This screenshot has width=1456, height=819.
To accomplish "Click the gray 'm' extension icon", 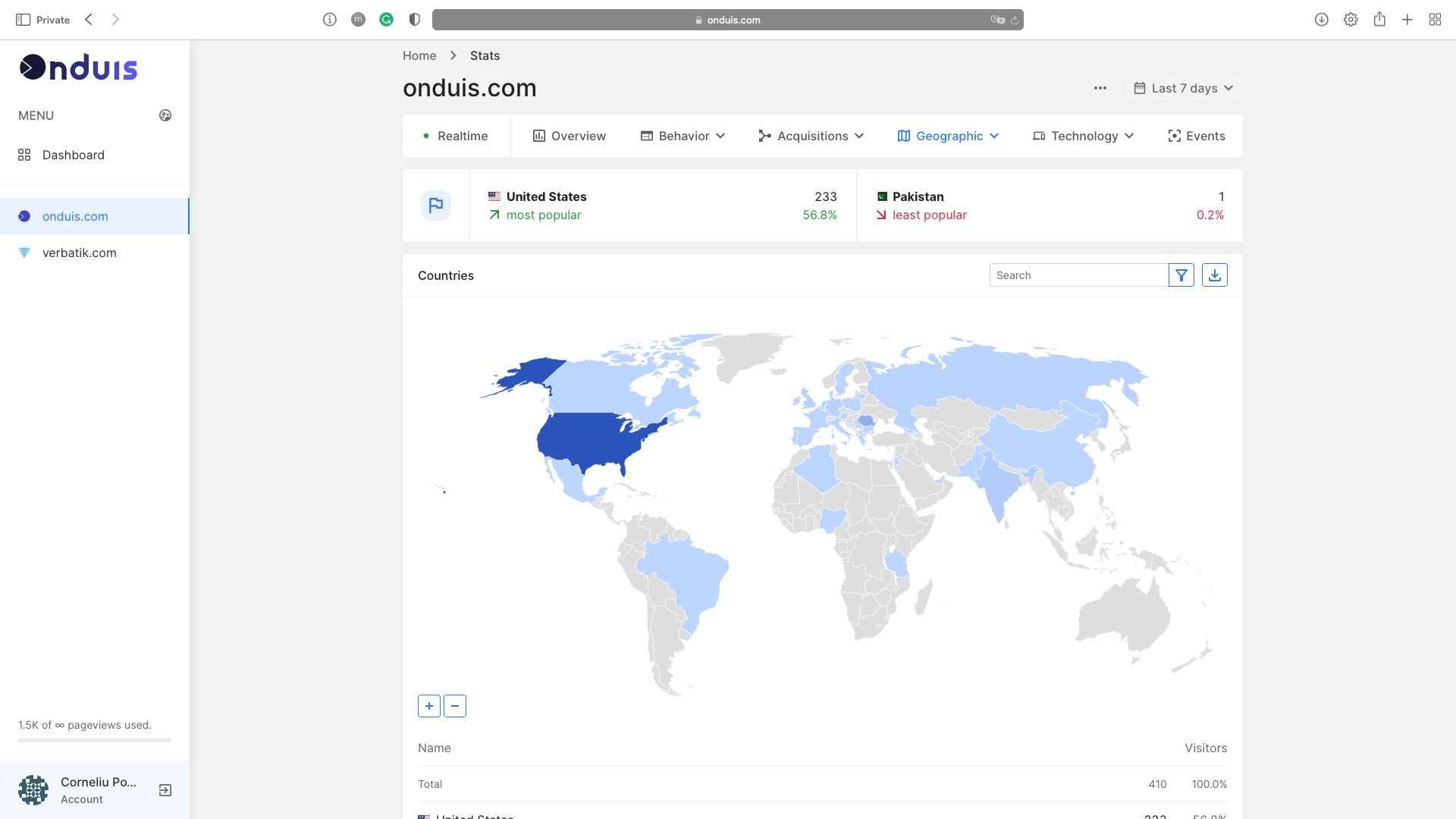I will point(359,20).
